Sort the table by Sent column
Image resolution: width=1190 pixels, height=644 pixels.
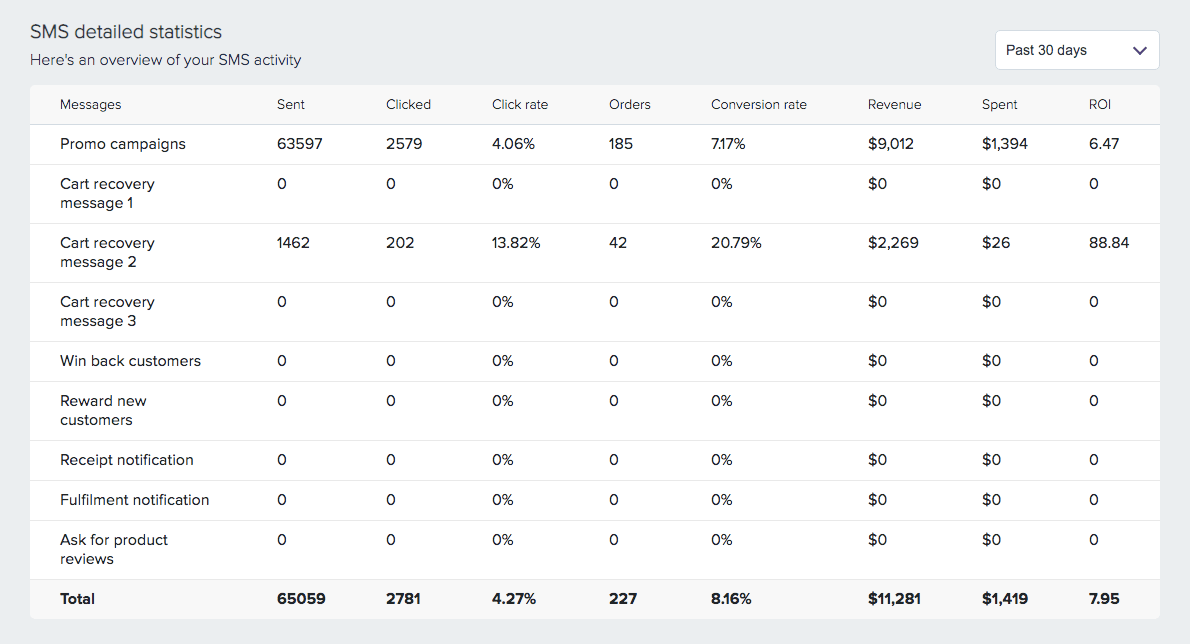point(290,104)
